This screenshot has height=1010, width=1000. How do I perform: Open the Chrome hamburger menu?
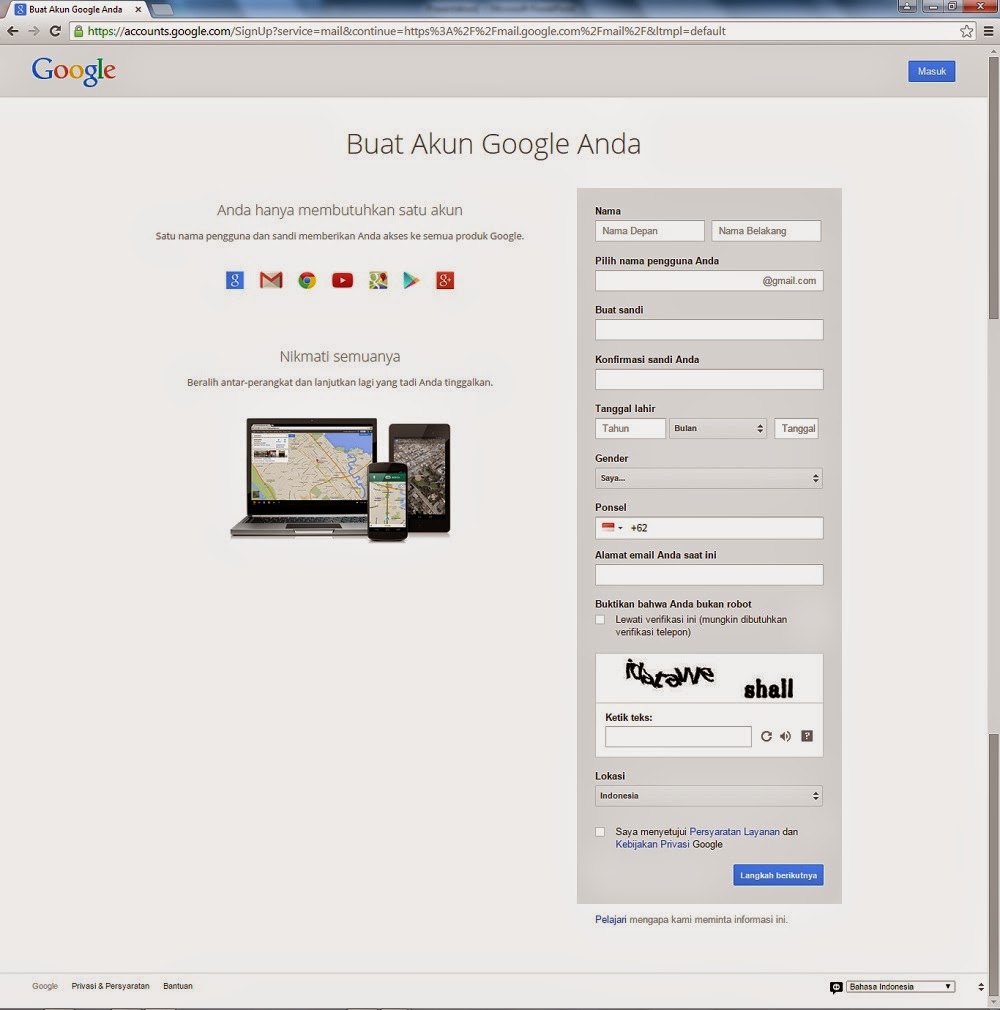point(988,31)
